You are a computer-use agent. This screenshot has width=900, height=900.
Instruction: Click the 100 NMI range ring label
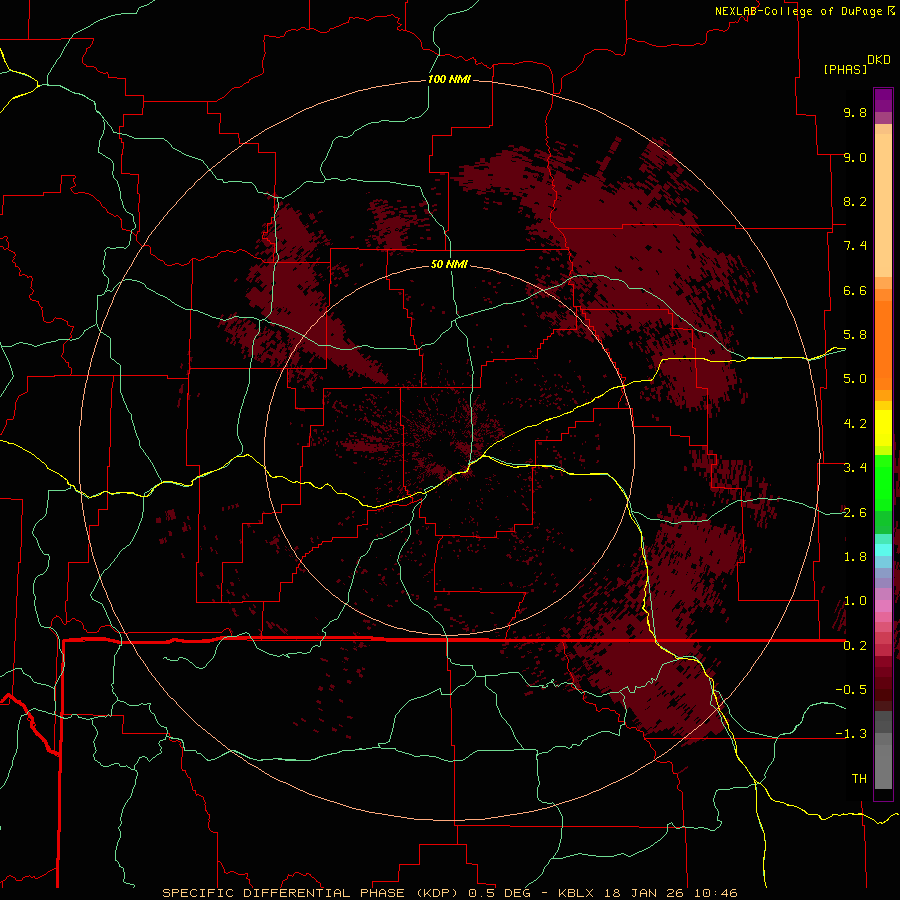pos(449,79)
